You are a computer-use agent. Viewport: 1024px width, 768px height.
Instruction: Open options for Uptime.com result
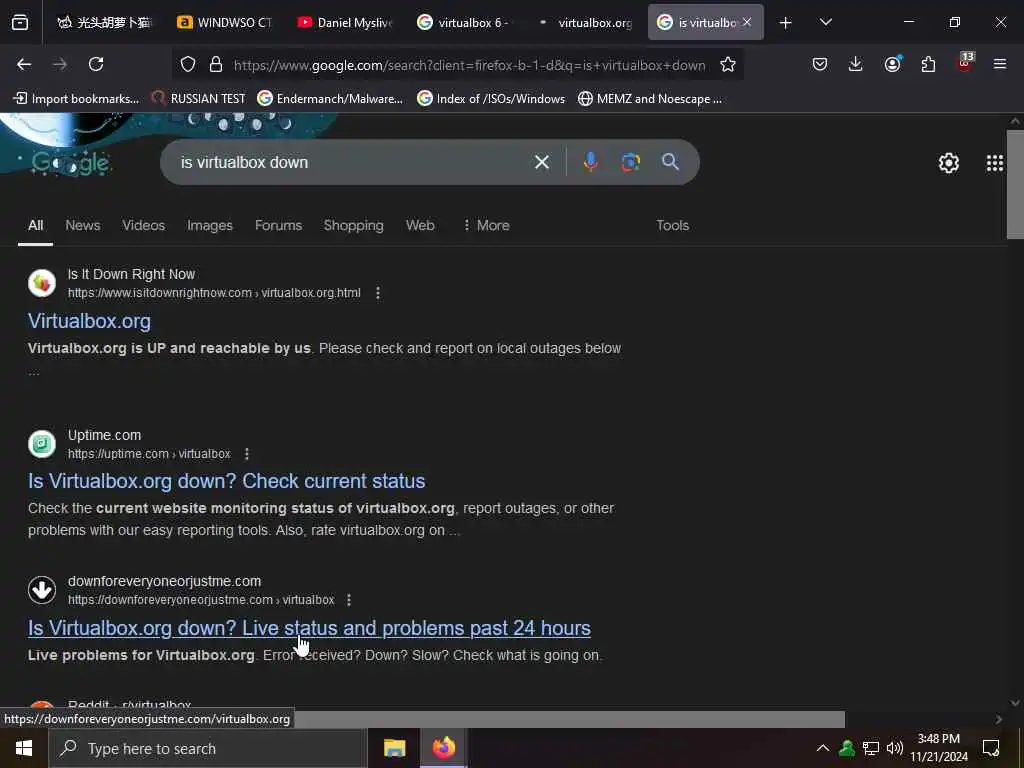[x=246, y=454]
